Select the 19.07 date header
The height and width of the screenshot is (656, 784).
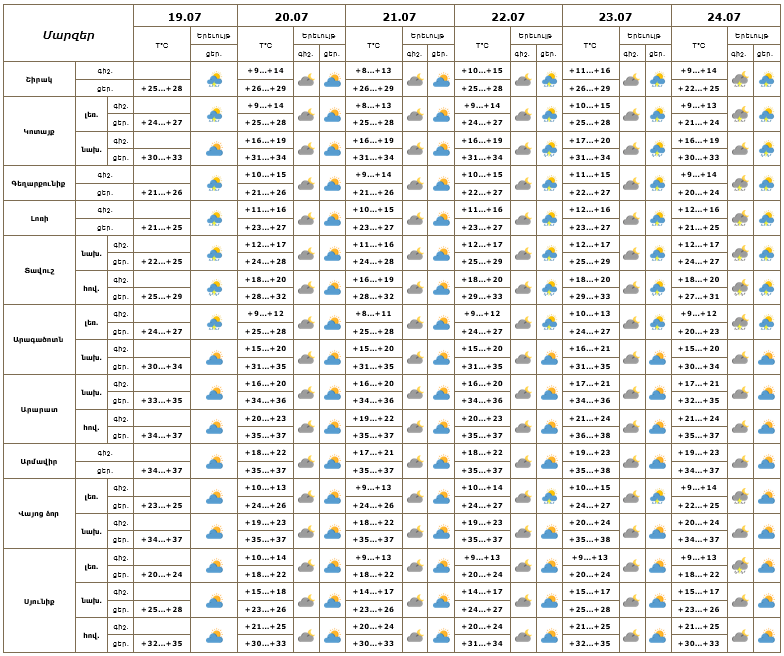184,17
